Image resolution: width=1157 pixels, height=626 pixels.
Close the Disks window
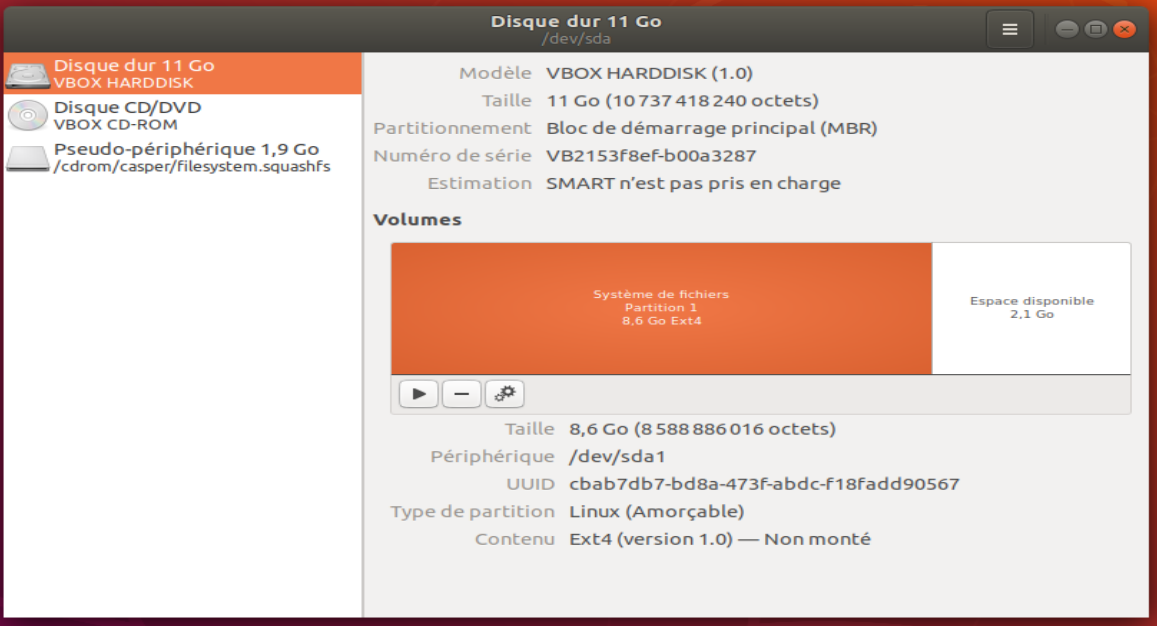(x=1125, y=29)
